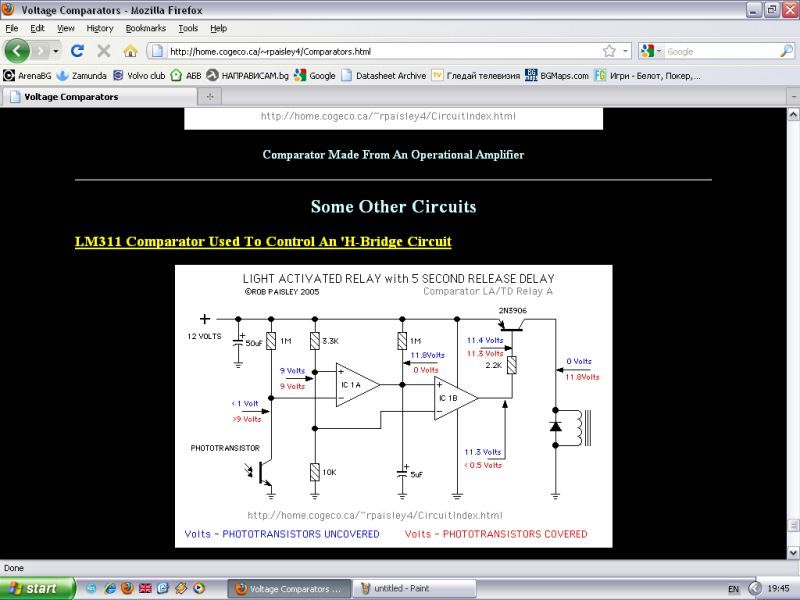Open the Tools menu
800x600 pixels.
[188, 29]
